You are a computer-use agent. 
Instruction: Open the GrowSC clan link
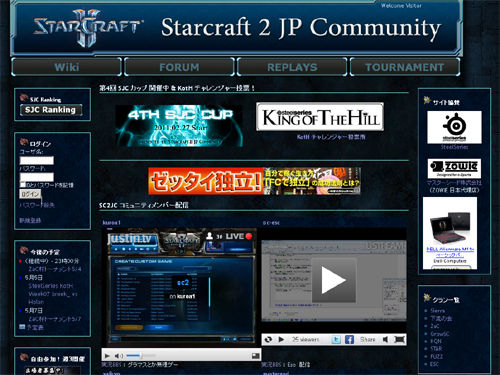[x=440, y=333]
